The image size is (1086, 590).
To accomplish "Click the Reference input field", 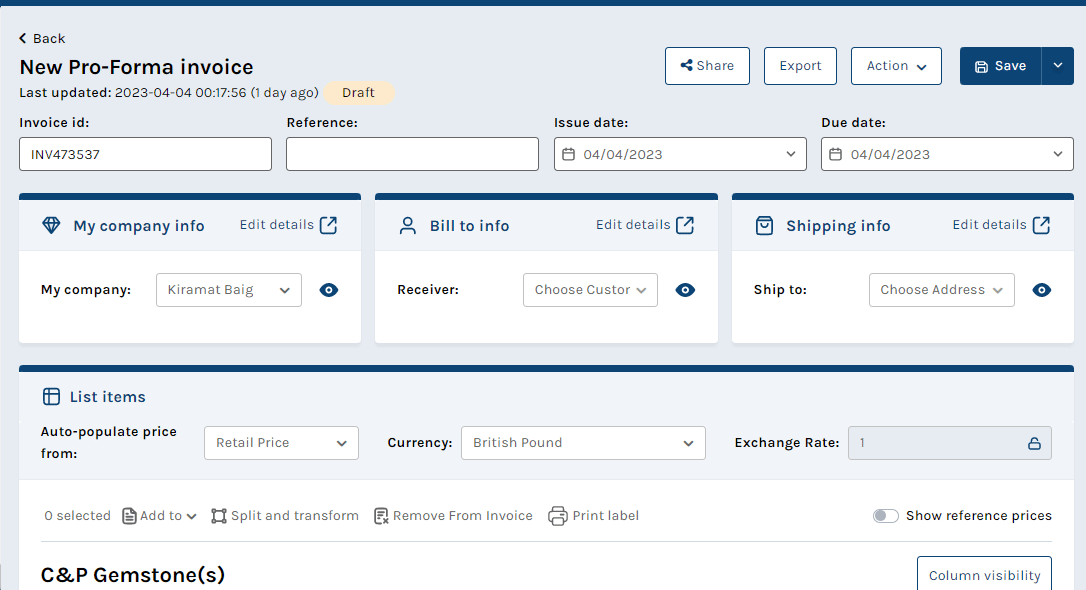I will point(412,154).
